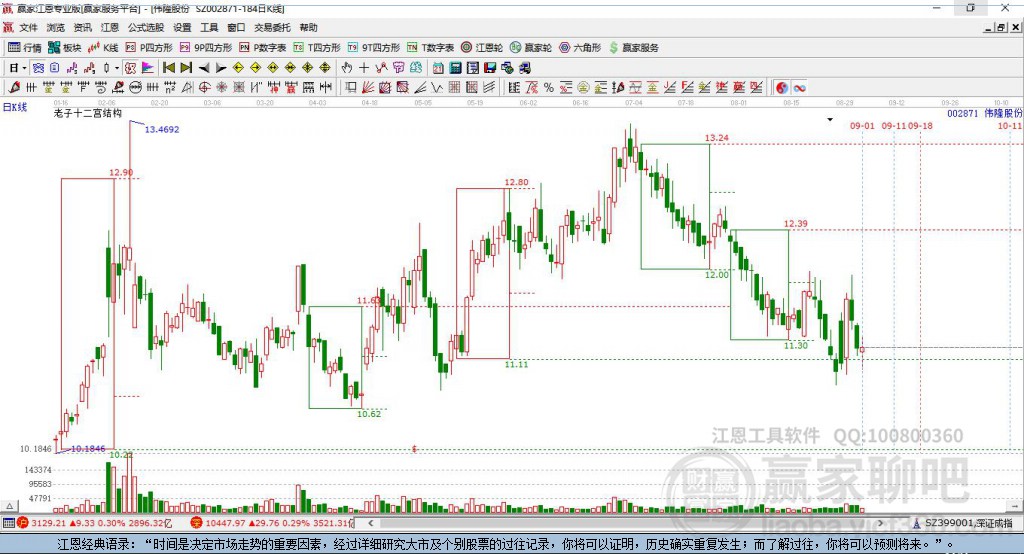Click the red floppy save icon
This screenshot has width=1024, height=554.
tap(490, 68)
